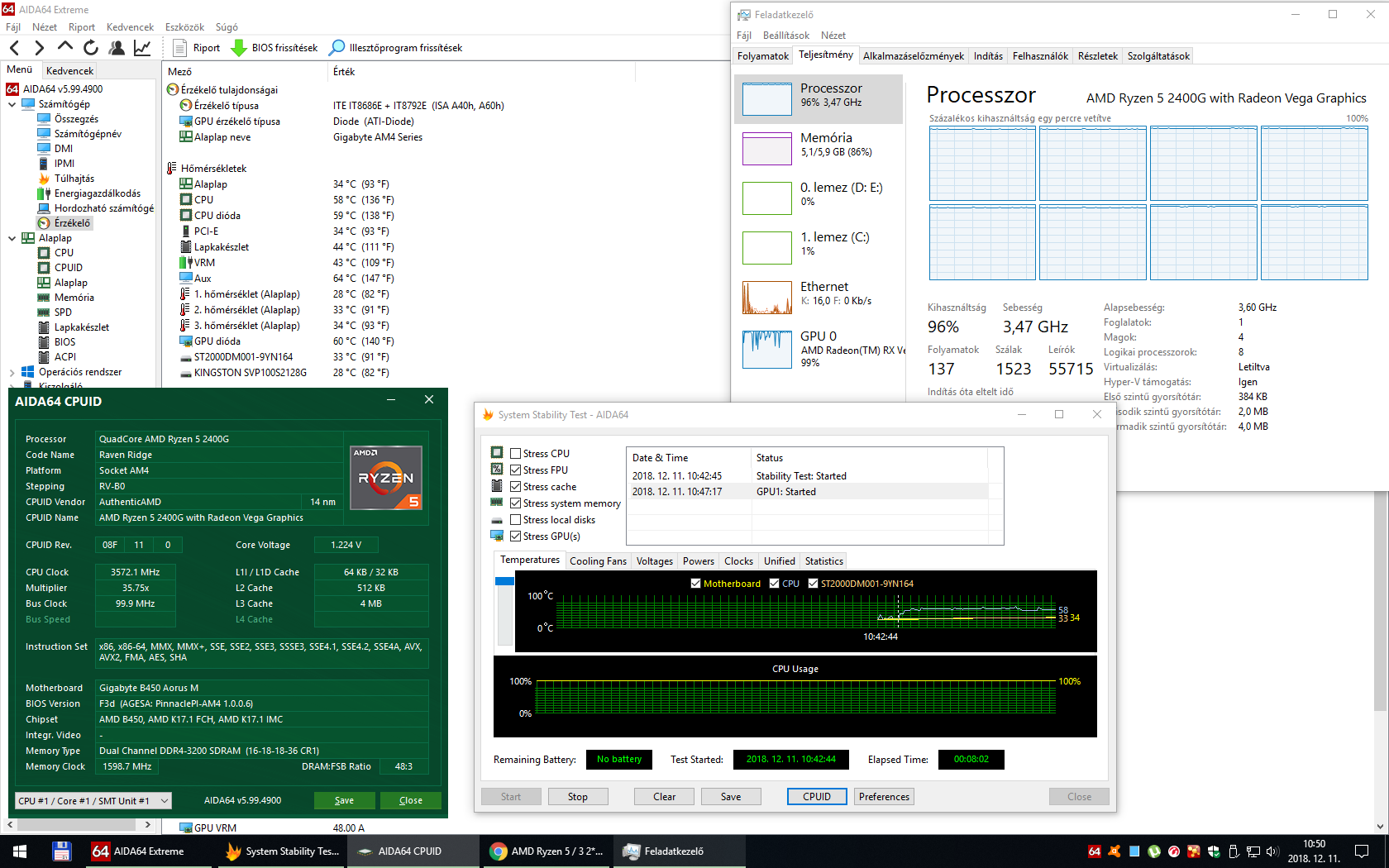Screen dimensions: 1389x868
Task: Open the Cooling Fans tab in Stability Test
Action: [x=599, y=561]
